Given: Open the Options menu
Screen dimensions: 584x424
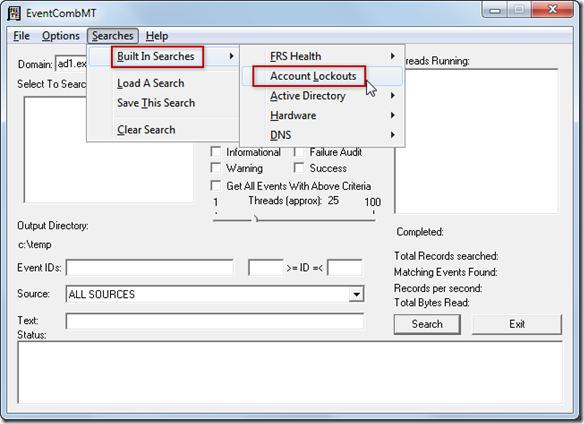Looking at the screenshot, I should tap(61, 36).
